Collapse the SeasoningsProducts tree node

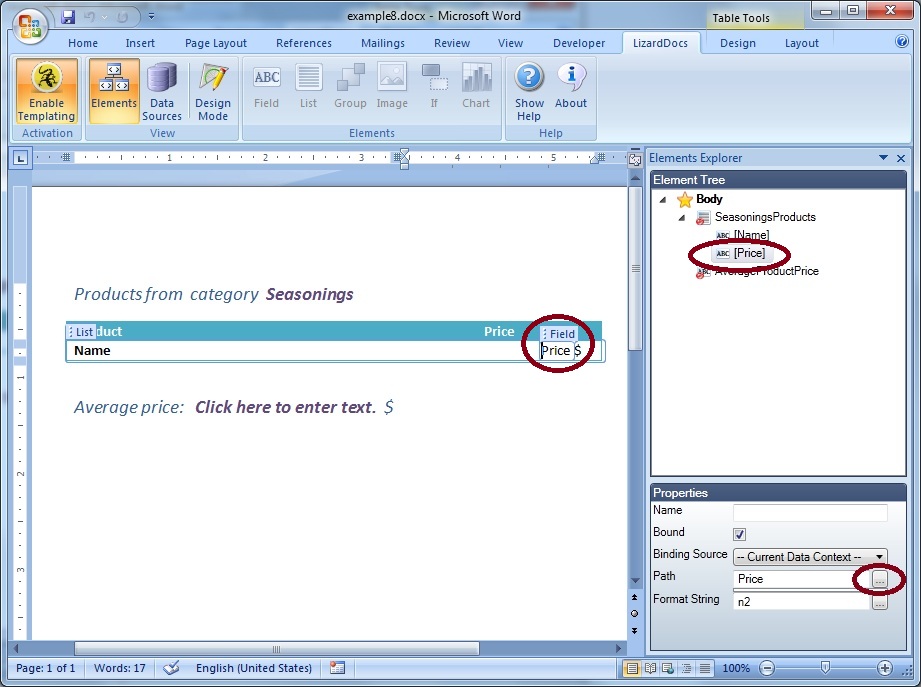point(681,218)
